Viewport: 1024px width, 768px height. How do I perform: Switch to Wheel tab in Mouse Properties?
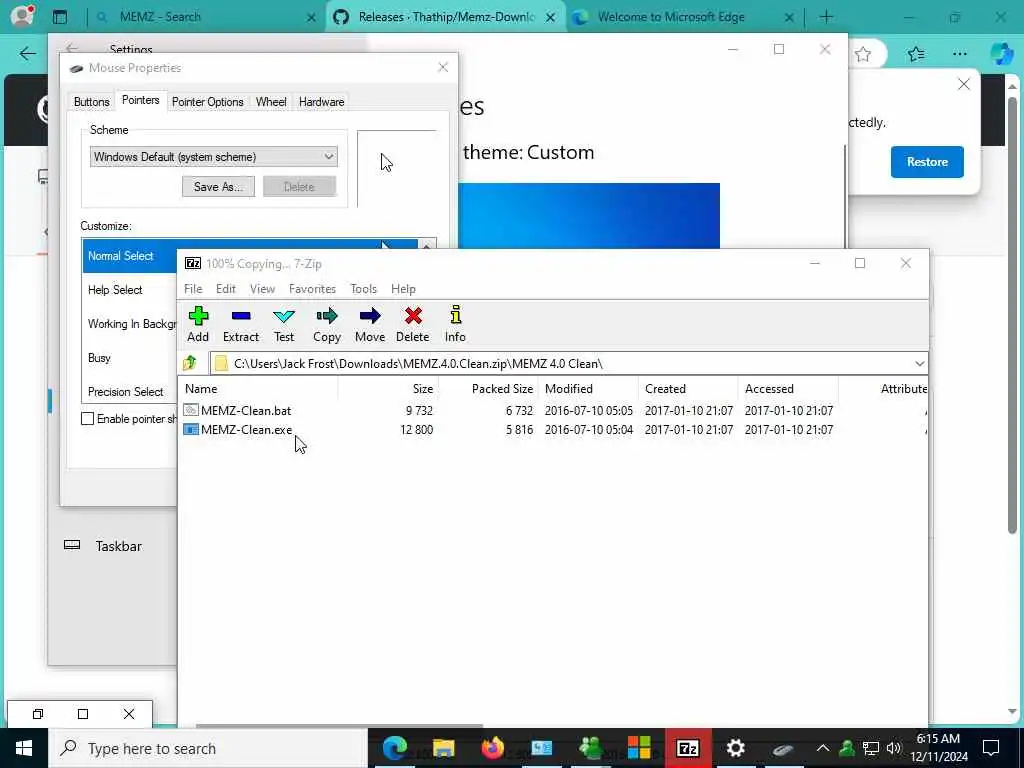click(x=271, y=102)
